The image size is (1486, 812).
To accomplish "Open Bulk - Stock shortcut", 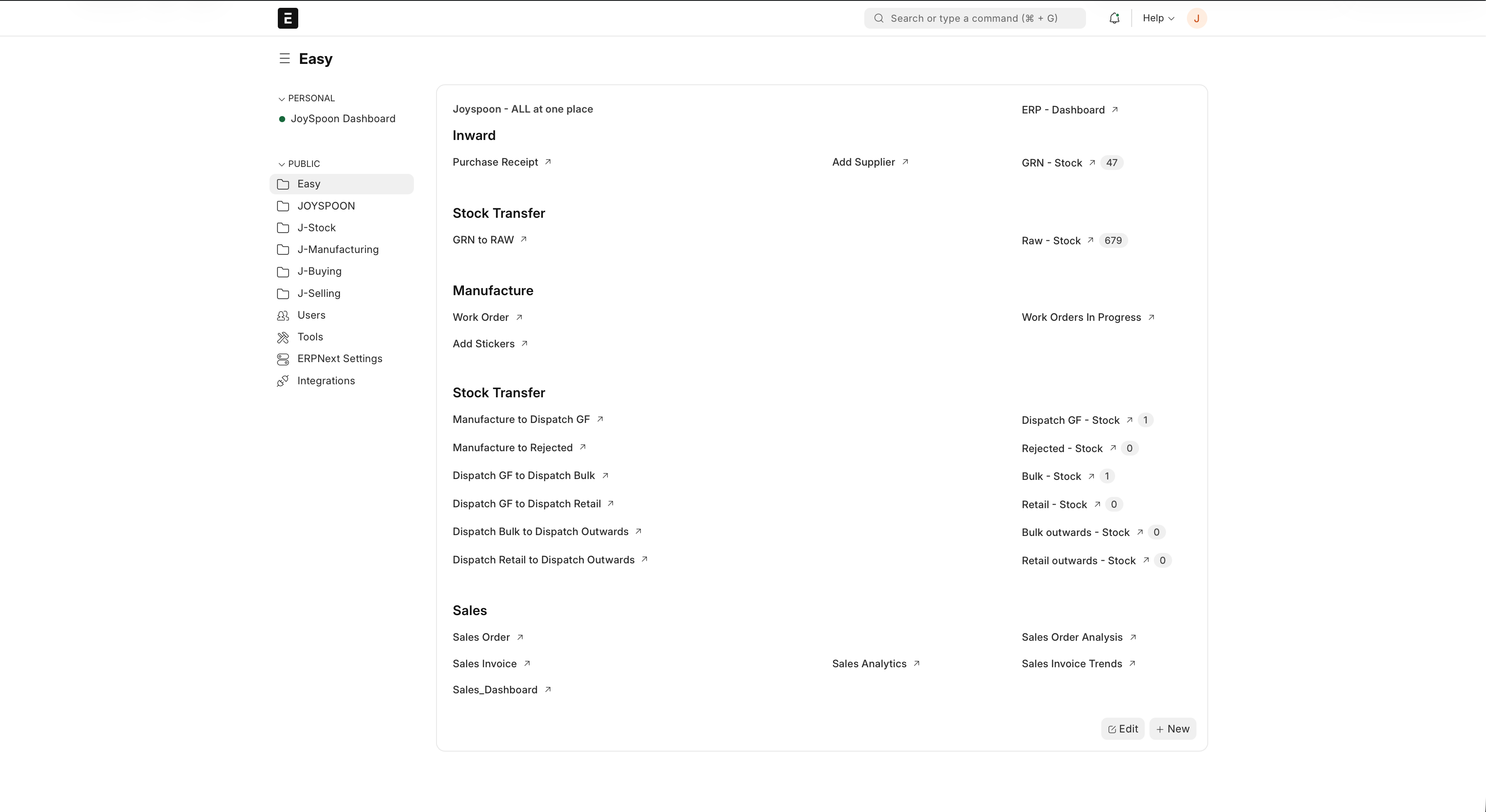I will coord(1051,476).
